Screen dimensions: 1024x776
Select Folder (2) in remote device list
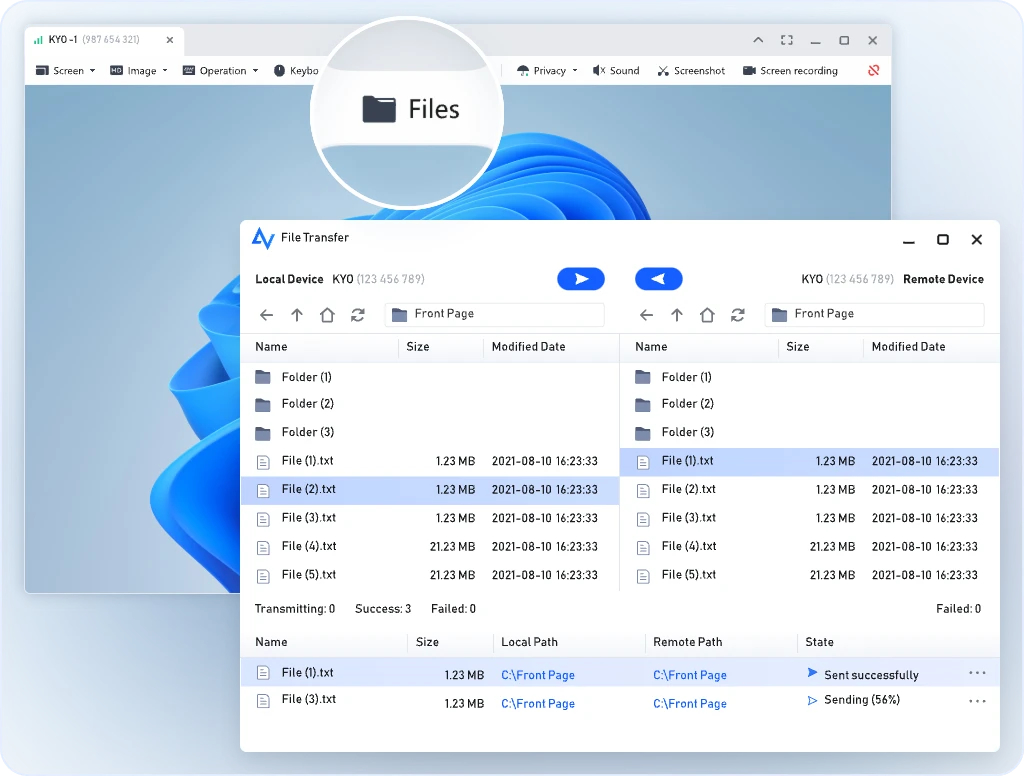[x=687, y=404]
